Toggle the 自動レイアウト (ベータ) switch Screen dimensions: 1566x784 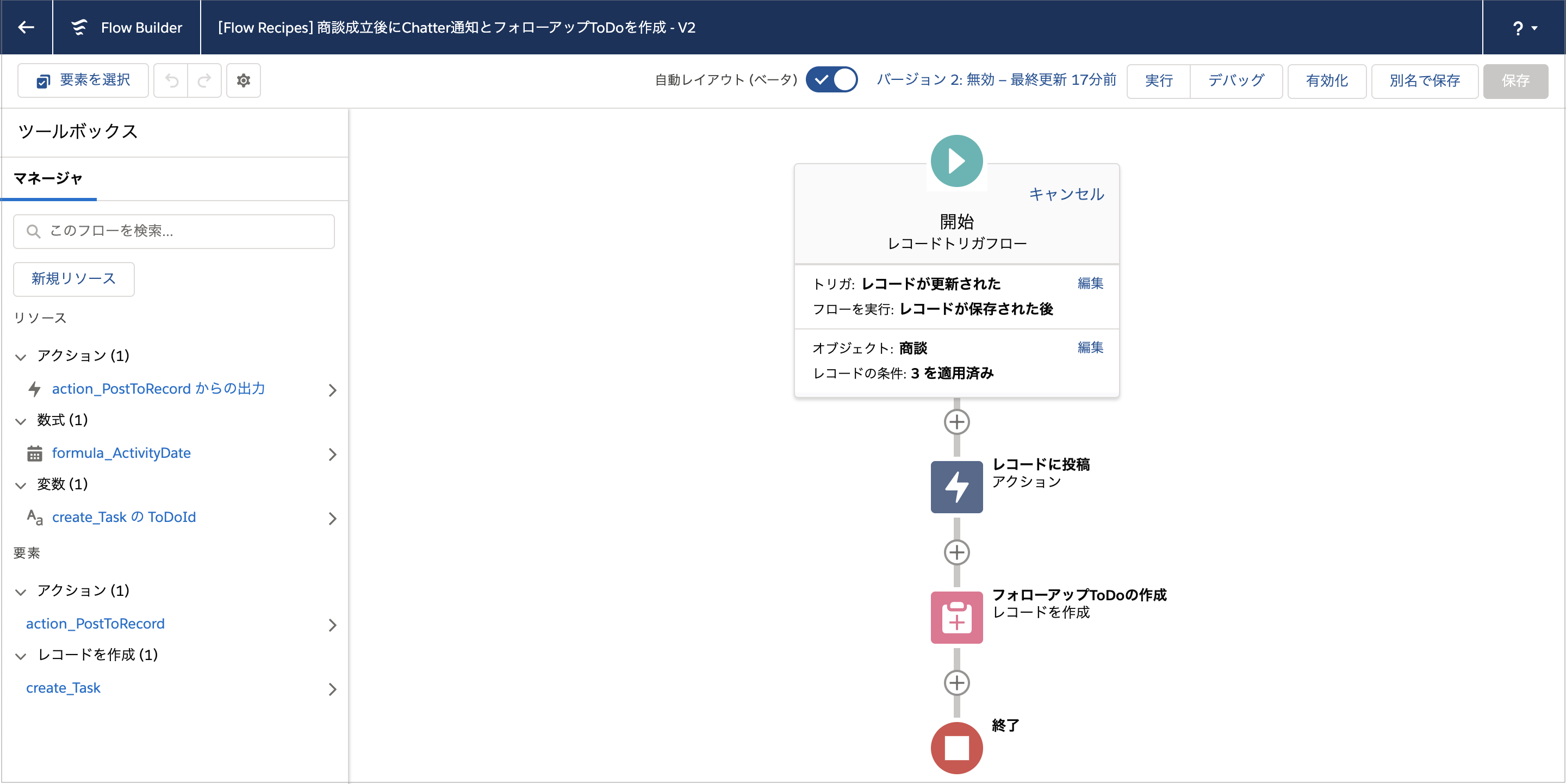point(831,79)
